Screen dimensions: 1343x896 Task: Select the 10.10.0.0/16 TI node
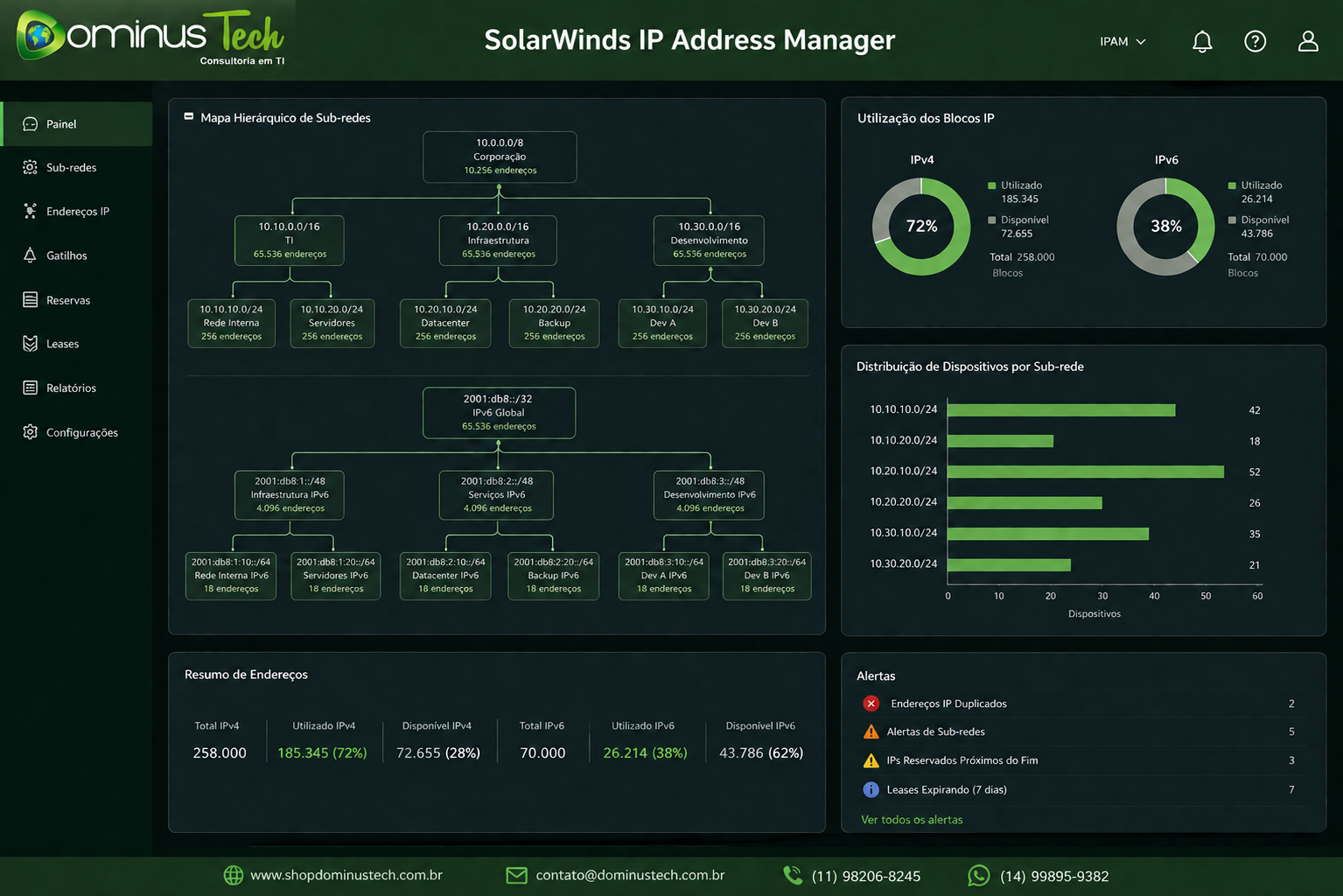tap(289, 240)
